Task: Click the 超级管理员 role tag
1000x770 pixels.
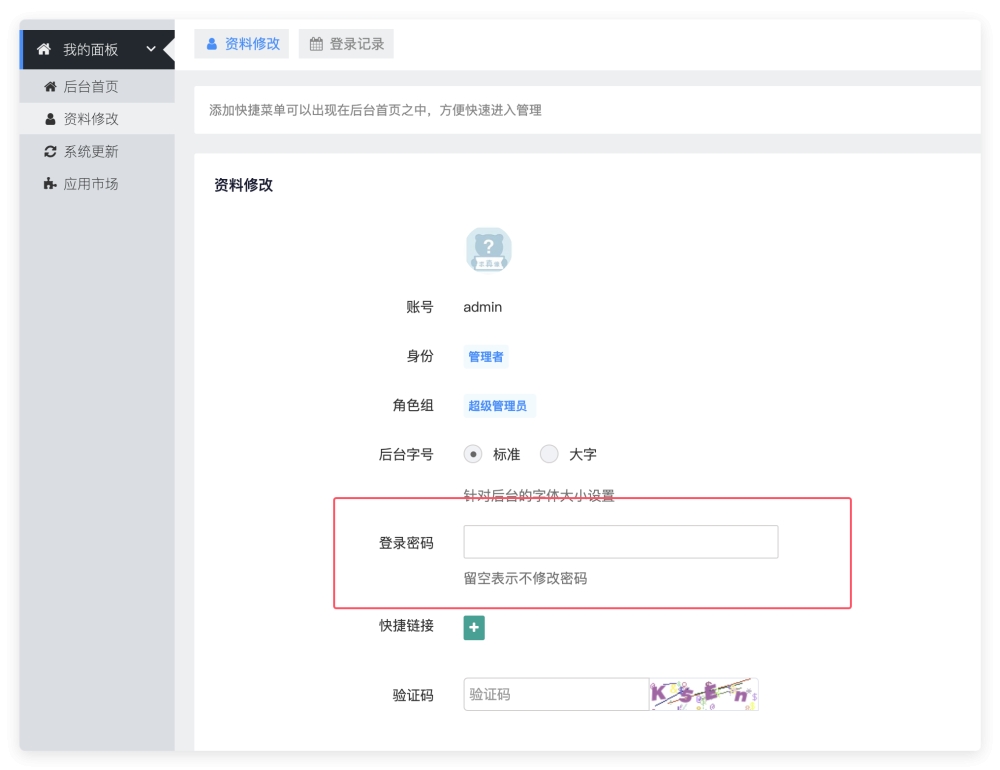Action: click(x=498, y=406)
